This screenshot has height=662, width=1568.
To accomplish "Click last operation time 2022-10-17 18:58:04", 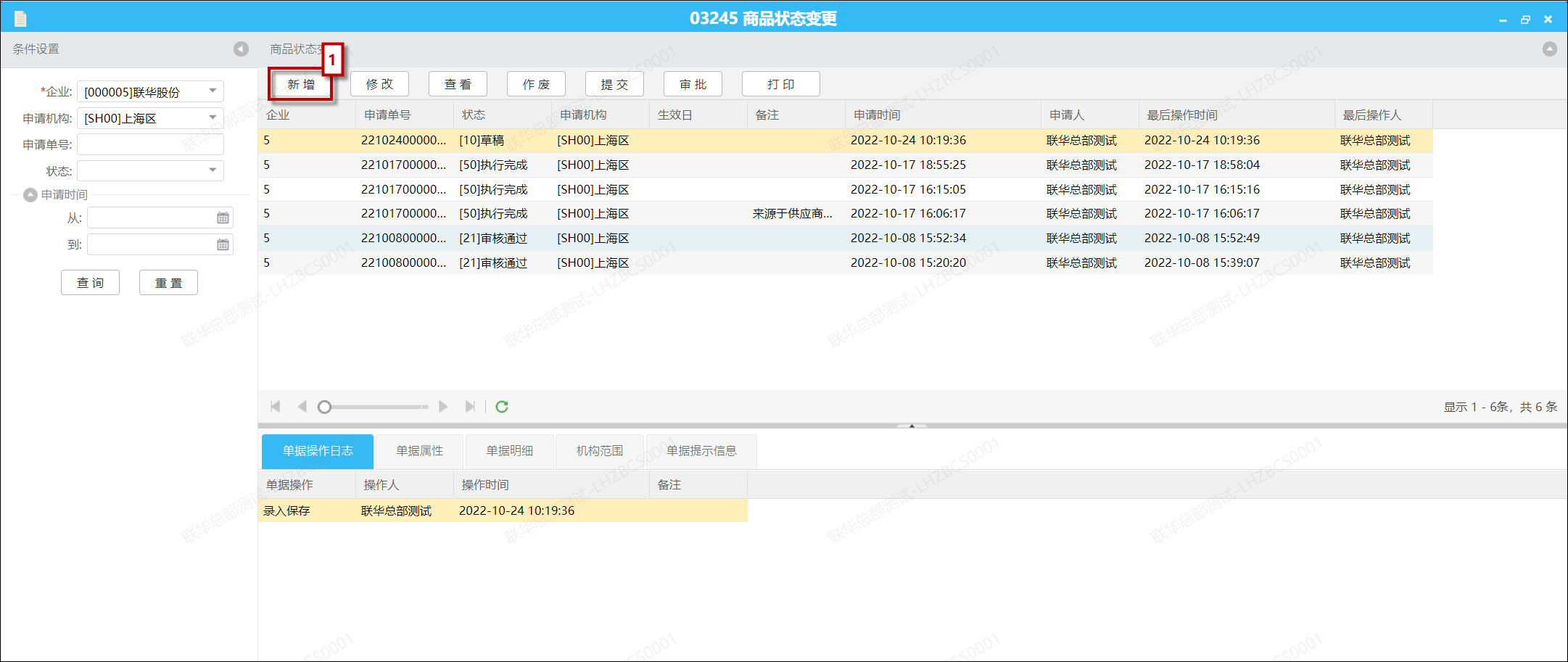I will 1202,165.
